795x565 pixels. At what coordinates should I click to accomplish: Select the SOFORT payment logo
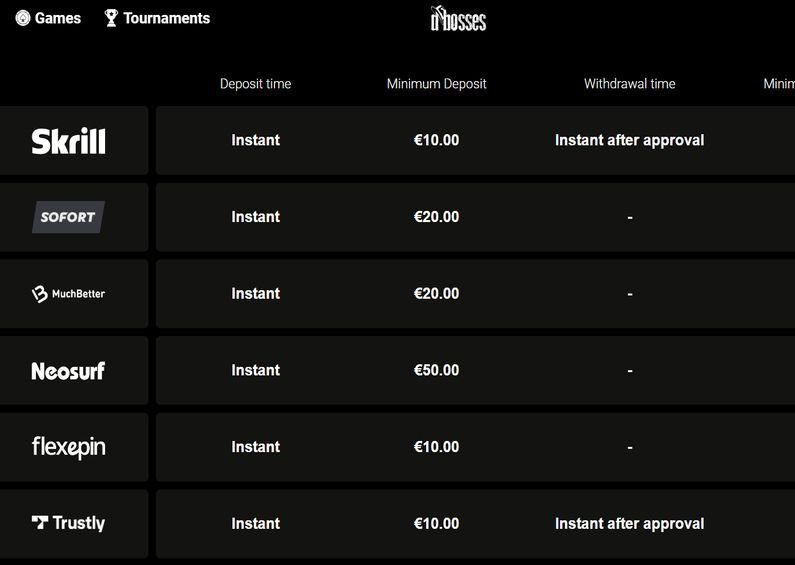(68, 217)
